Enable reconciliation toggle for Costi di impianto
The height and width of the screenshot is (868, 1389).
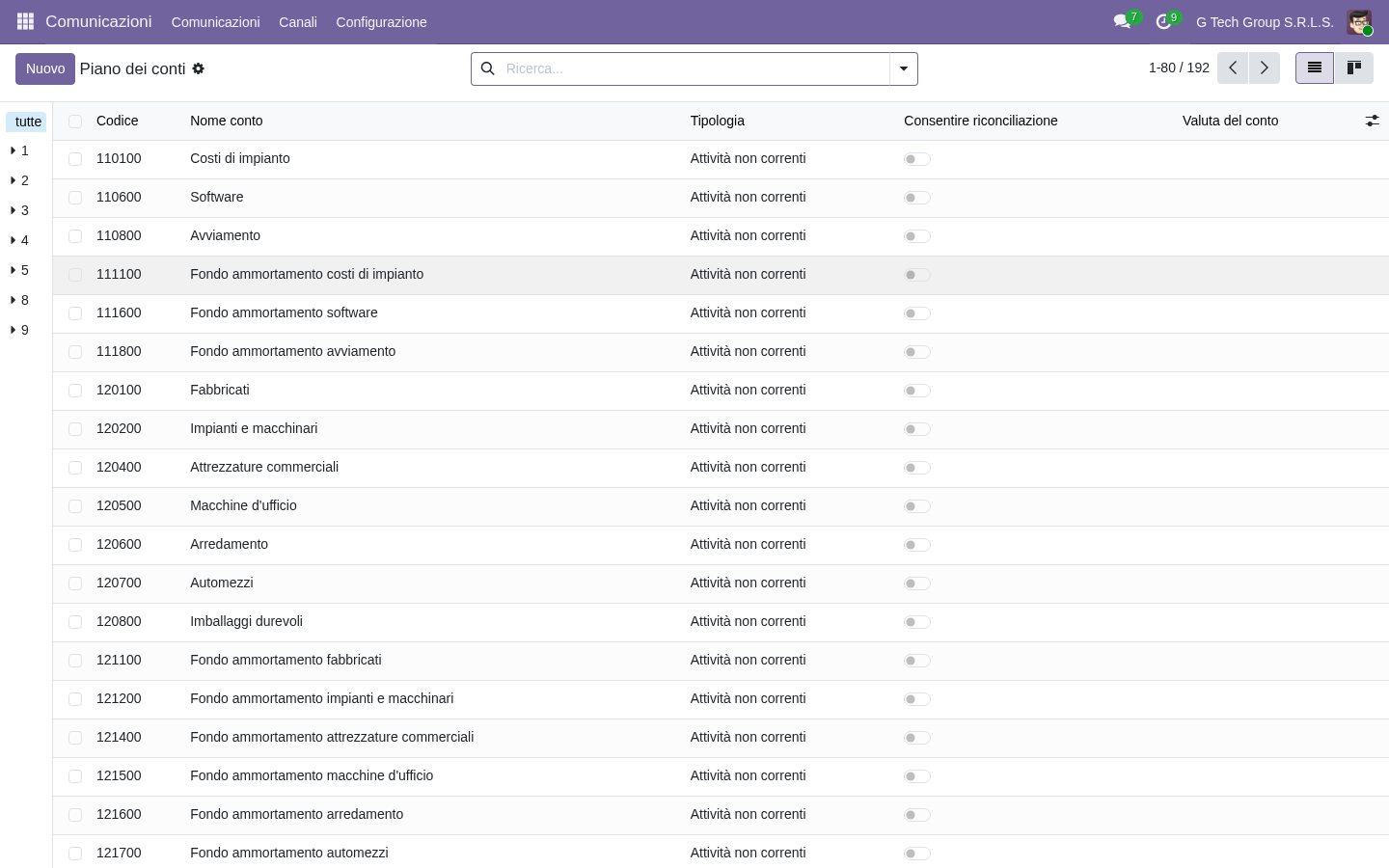[x=917, y=159]
